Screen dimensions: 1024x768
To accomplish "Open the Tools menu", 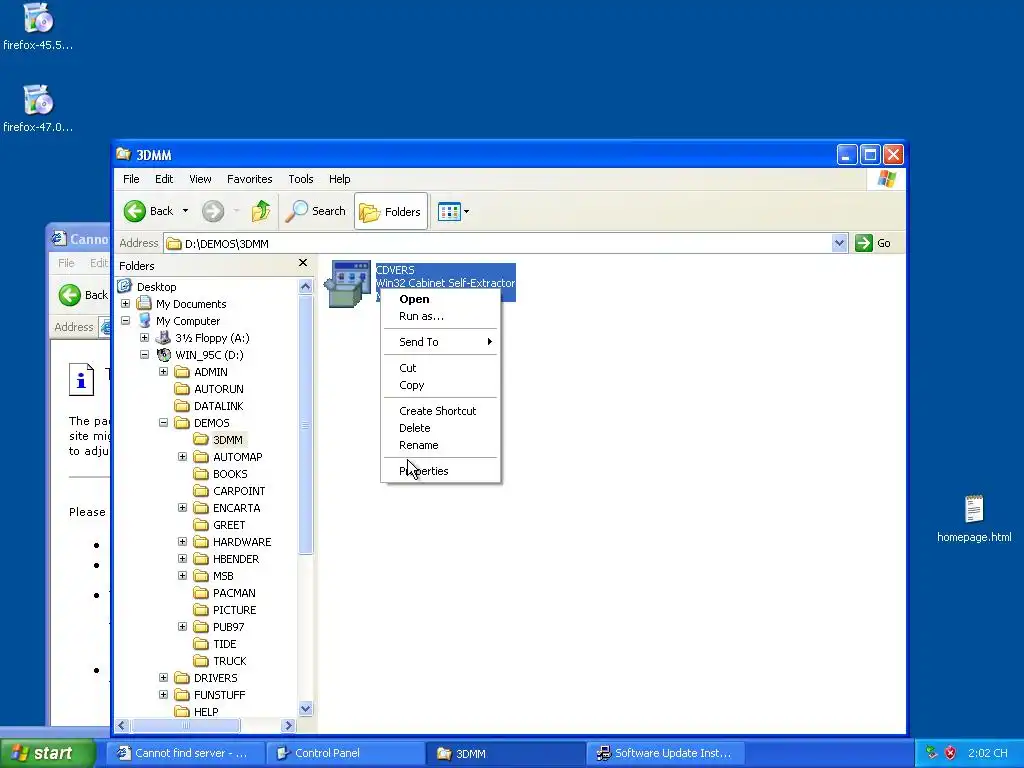I will pos(300,179).
